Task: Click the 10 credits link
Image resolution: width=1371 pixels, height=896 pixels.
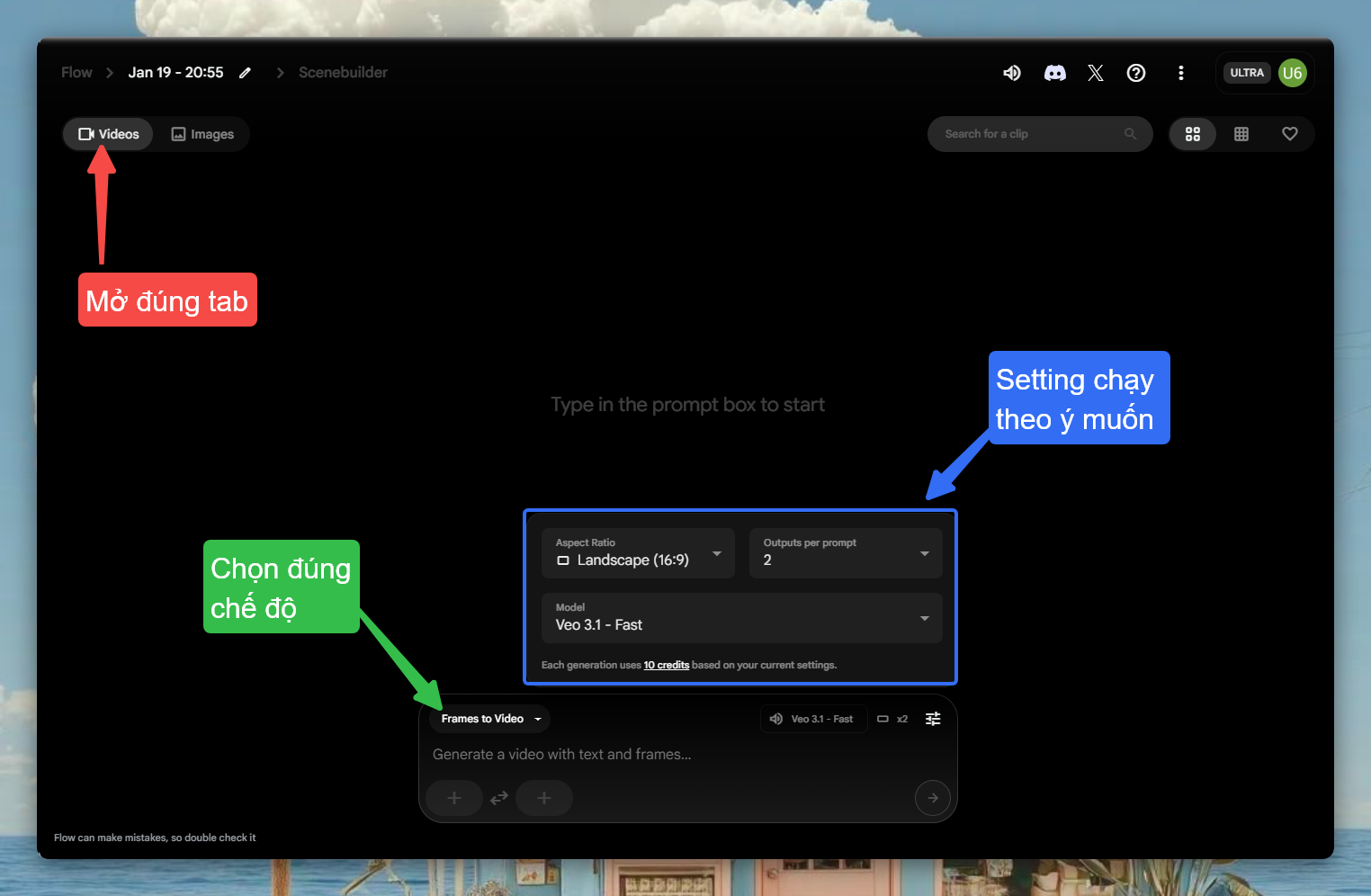Action: (x=666, y=666)
